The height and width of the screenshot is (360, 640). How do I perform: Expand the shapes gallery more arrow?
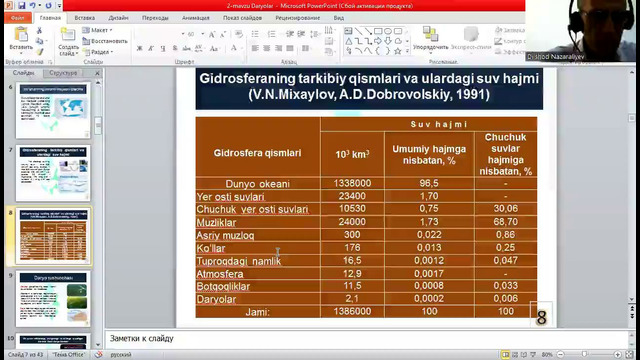pyautogui.click(x=407, y=51)
